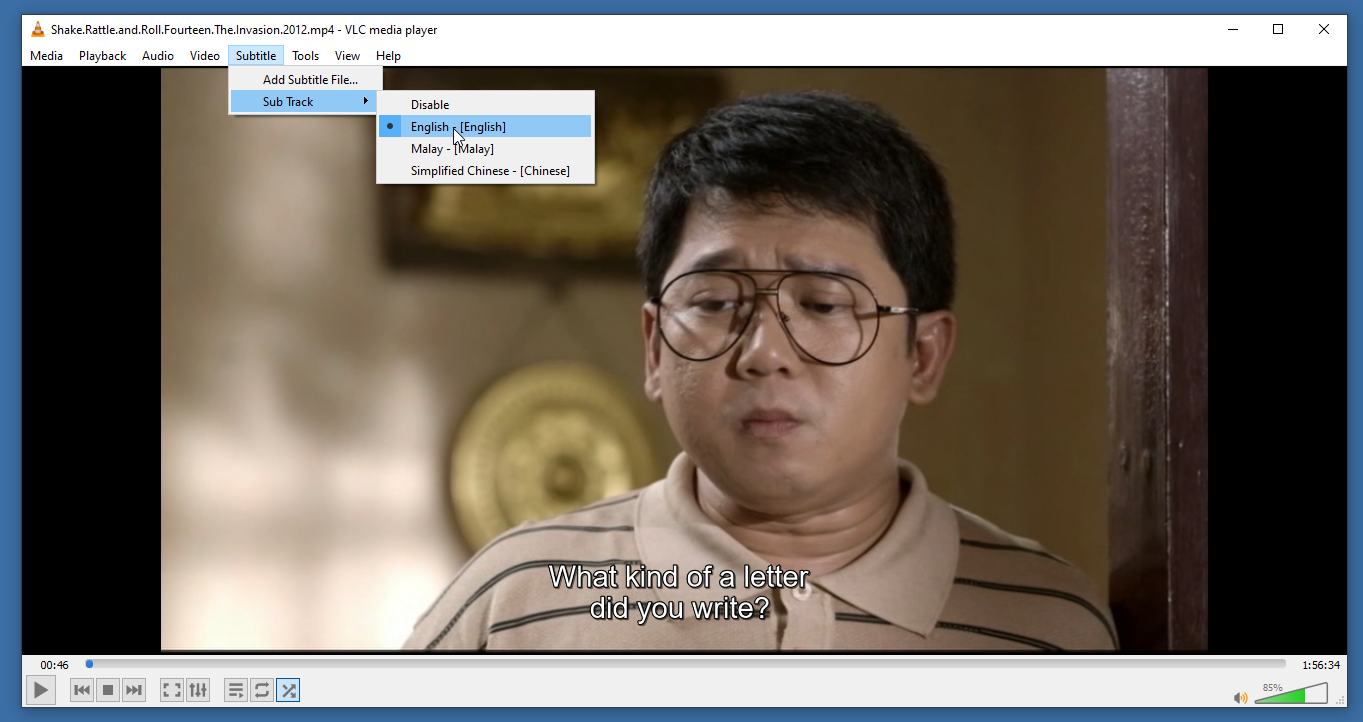This screenshot has height=722, width=1363.
Task: Open the Playback menu
Action: tap(102, 56)
